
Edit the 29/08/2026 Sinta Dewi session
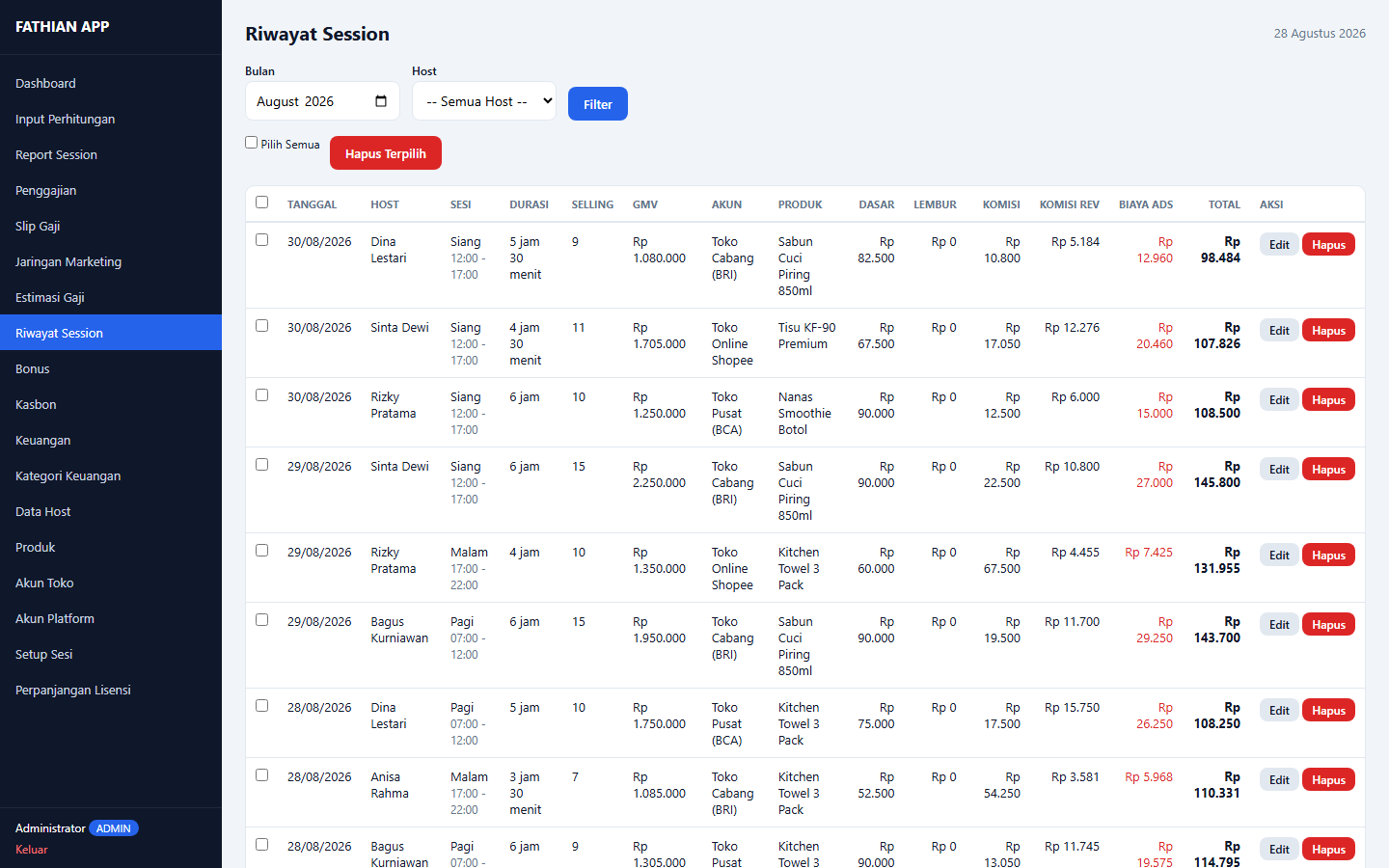click(1279, 470)
